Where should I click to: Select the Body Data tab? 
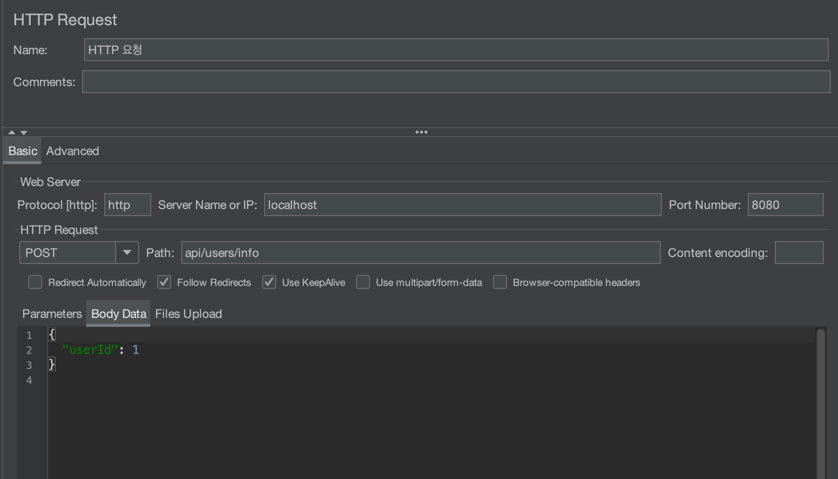118,314
